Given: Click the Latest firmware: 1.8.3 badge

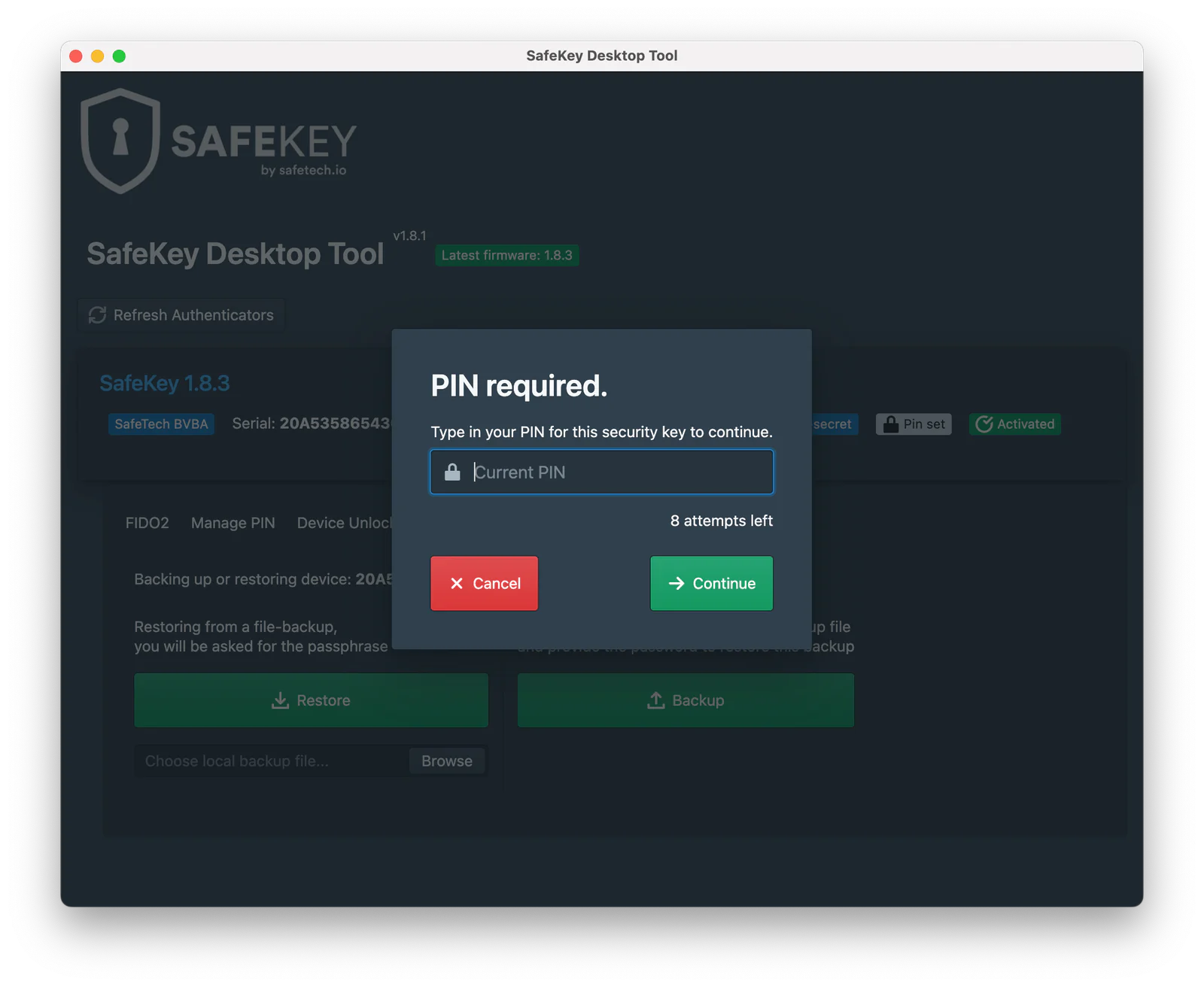Looking at the screenshot, I should click(x=506, y=255).
